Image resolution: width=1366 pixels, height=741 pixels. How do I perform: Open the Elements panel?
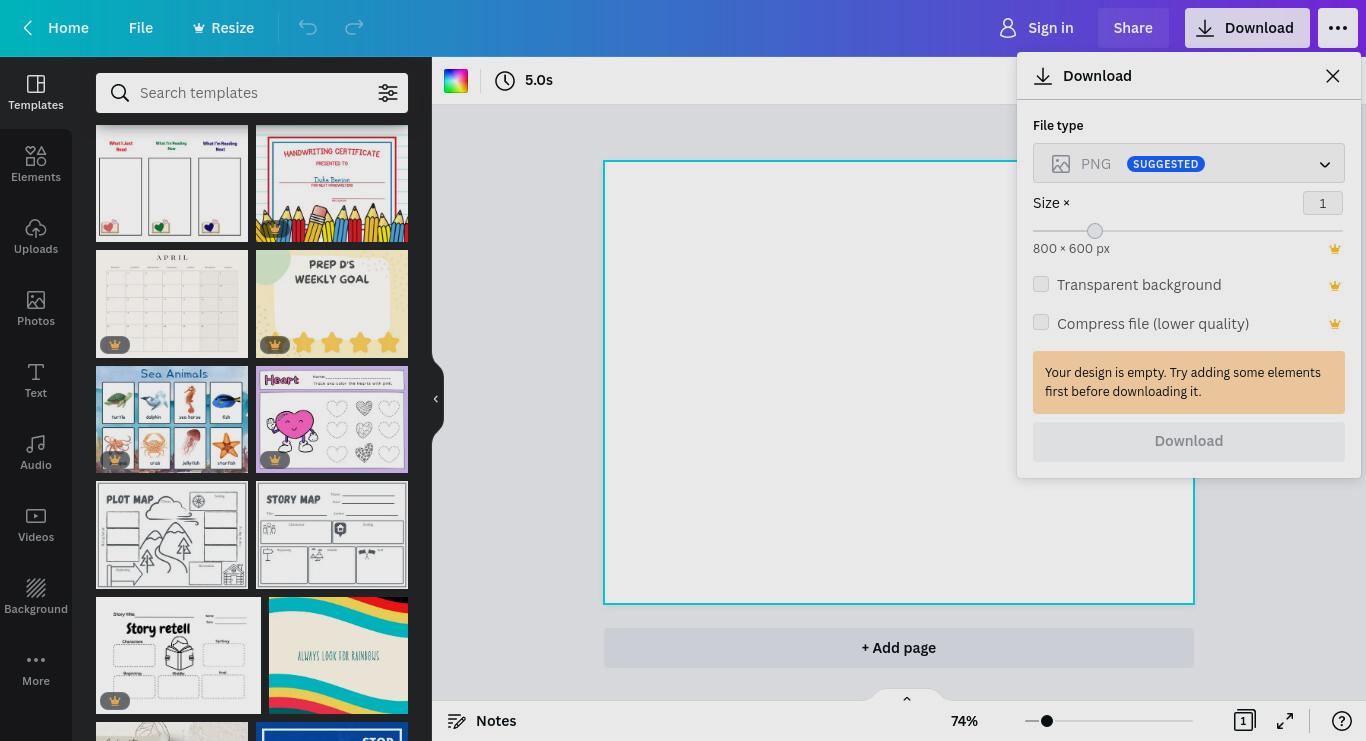(36, 164)
